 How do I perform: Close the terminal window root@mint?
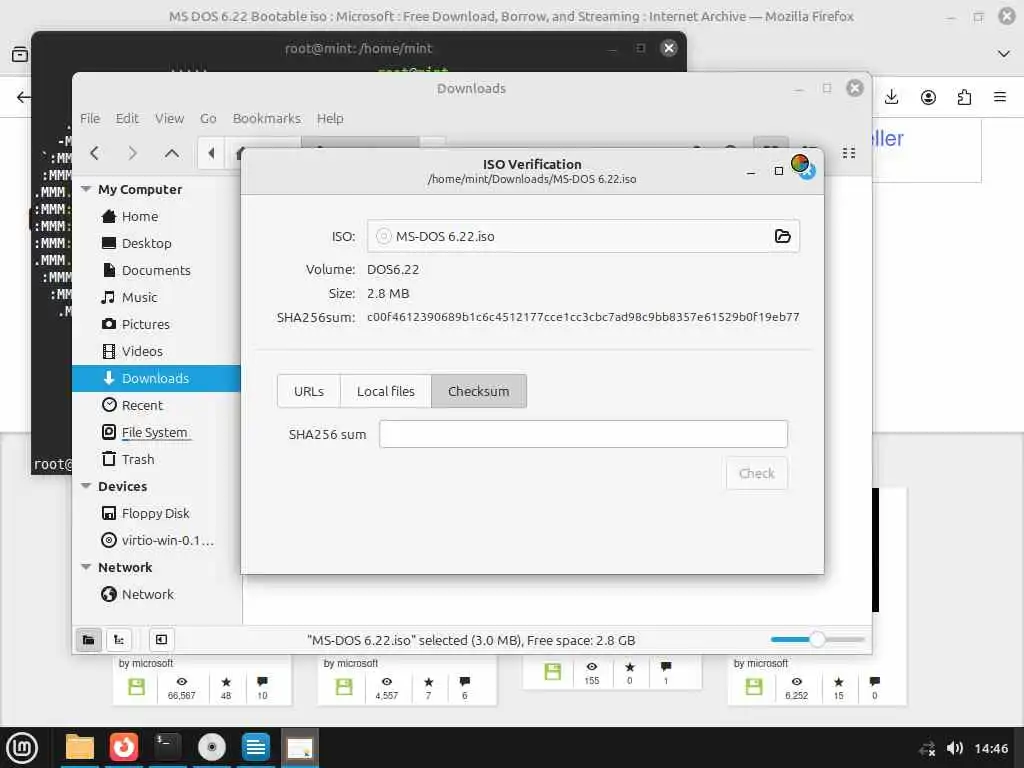pyautogui.click(x=669, y=48)
